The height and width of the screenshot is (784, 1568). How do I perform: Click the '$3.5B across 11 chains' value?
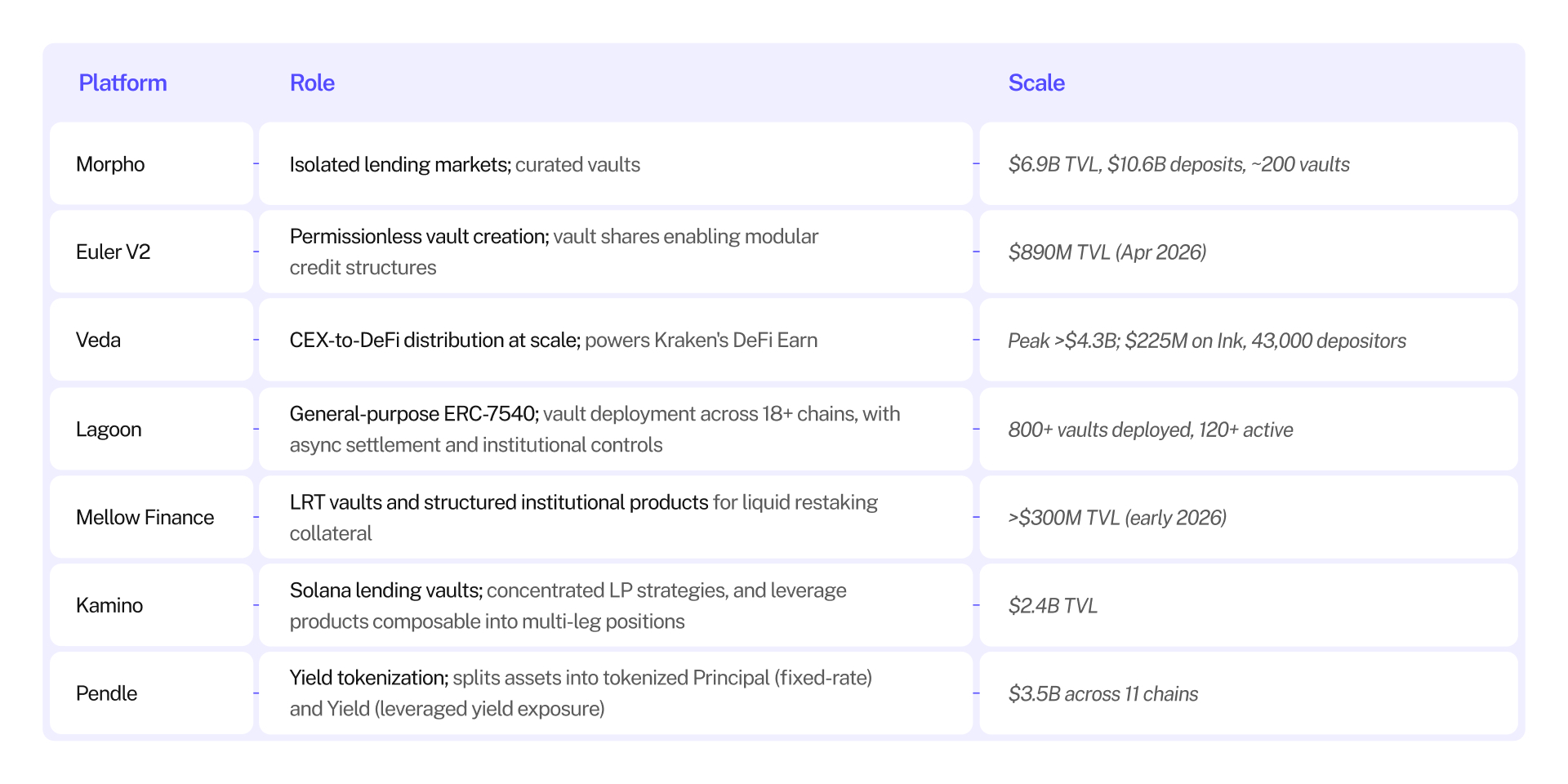pyautogui.click(x=1103, y=694)
